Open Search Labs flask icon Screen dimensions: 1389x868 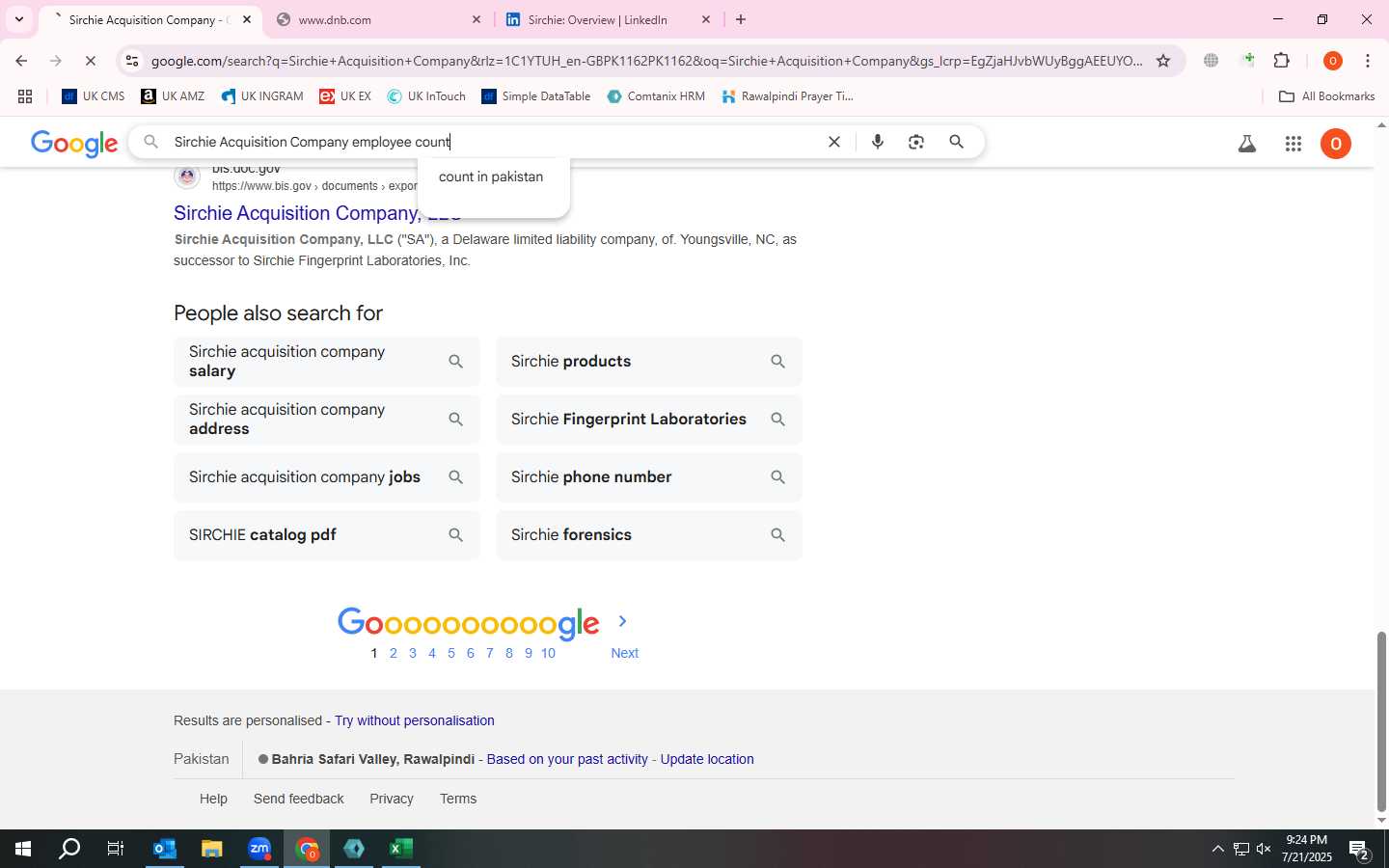pos(1247,144)
